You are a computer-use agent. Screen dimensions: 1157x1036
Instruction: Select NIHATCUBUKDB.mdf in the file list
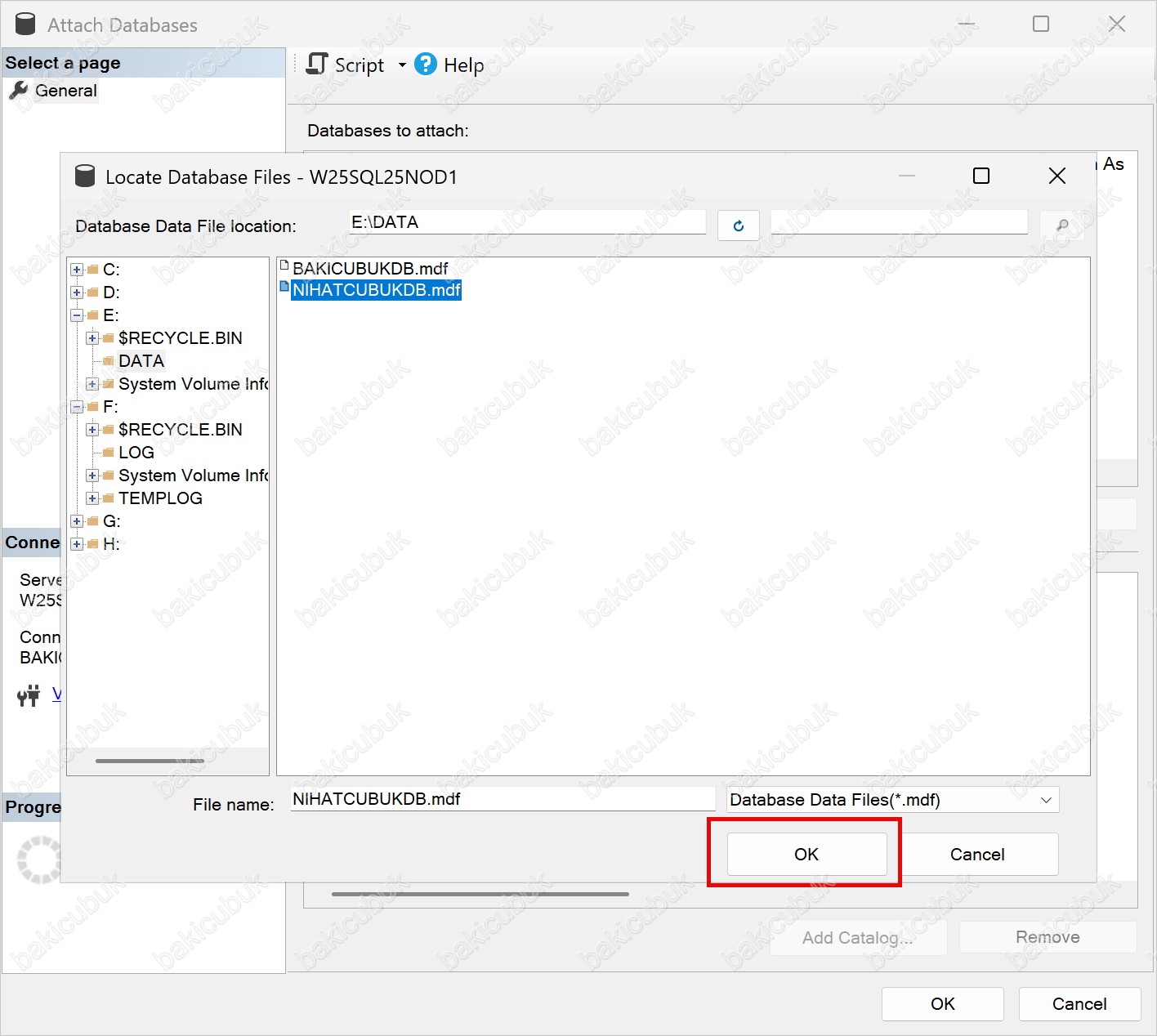(376, 290)
